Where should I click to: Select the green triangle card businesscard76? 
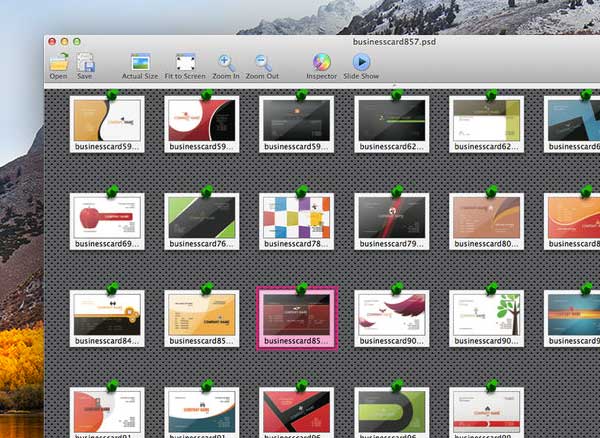(x=202, y=221)
